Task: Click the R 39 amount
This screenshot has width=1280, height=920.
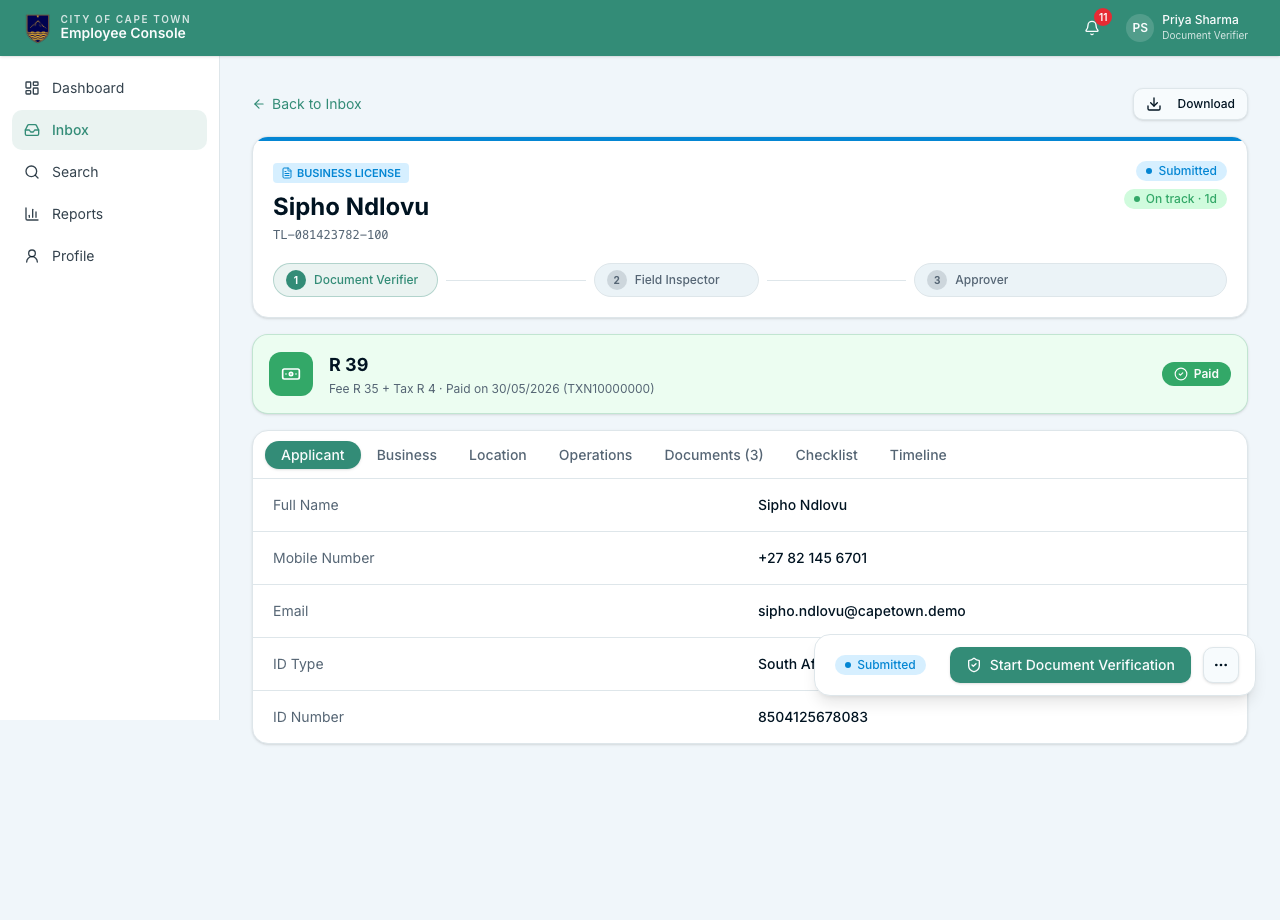Action: (x=349, y=365)
